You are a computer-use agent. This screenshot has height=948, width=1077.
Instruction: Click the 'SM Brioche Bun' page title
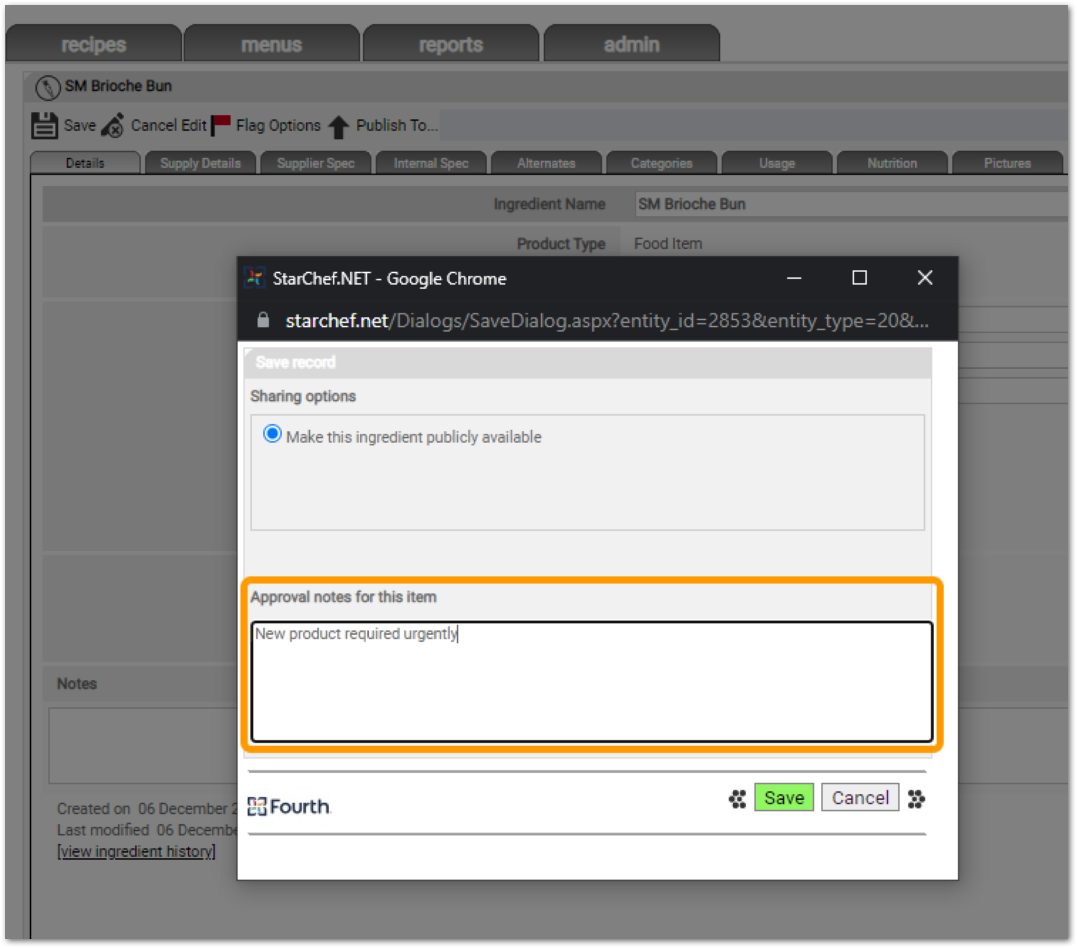tap(118, 86)
